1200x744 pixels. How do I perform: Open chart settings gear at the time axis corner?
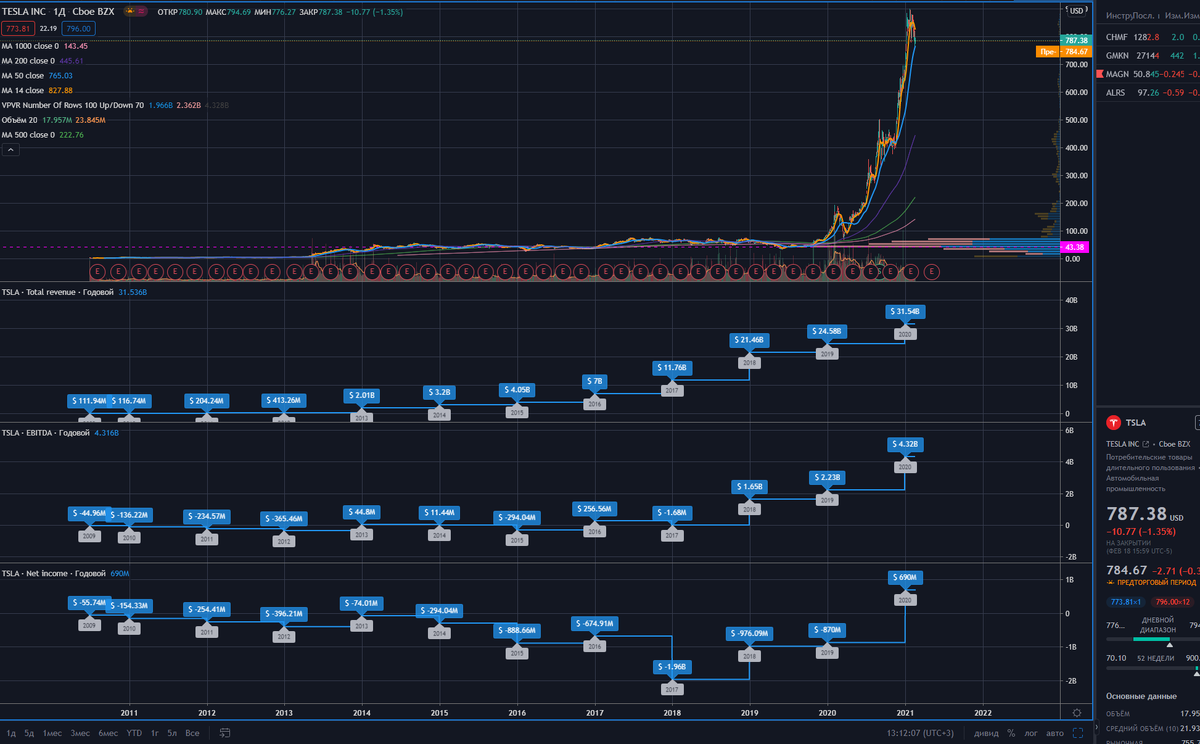1076,712
